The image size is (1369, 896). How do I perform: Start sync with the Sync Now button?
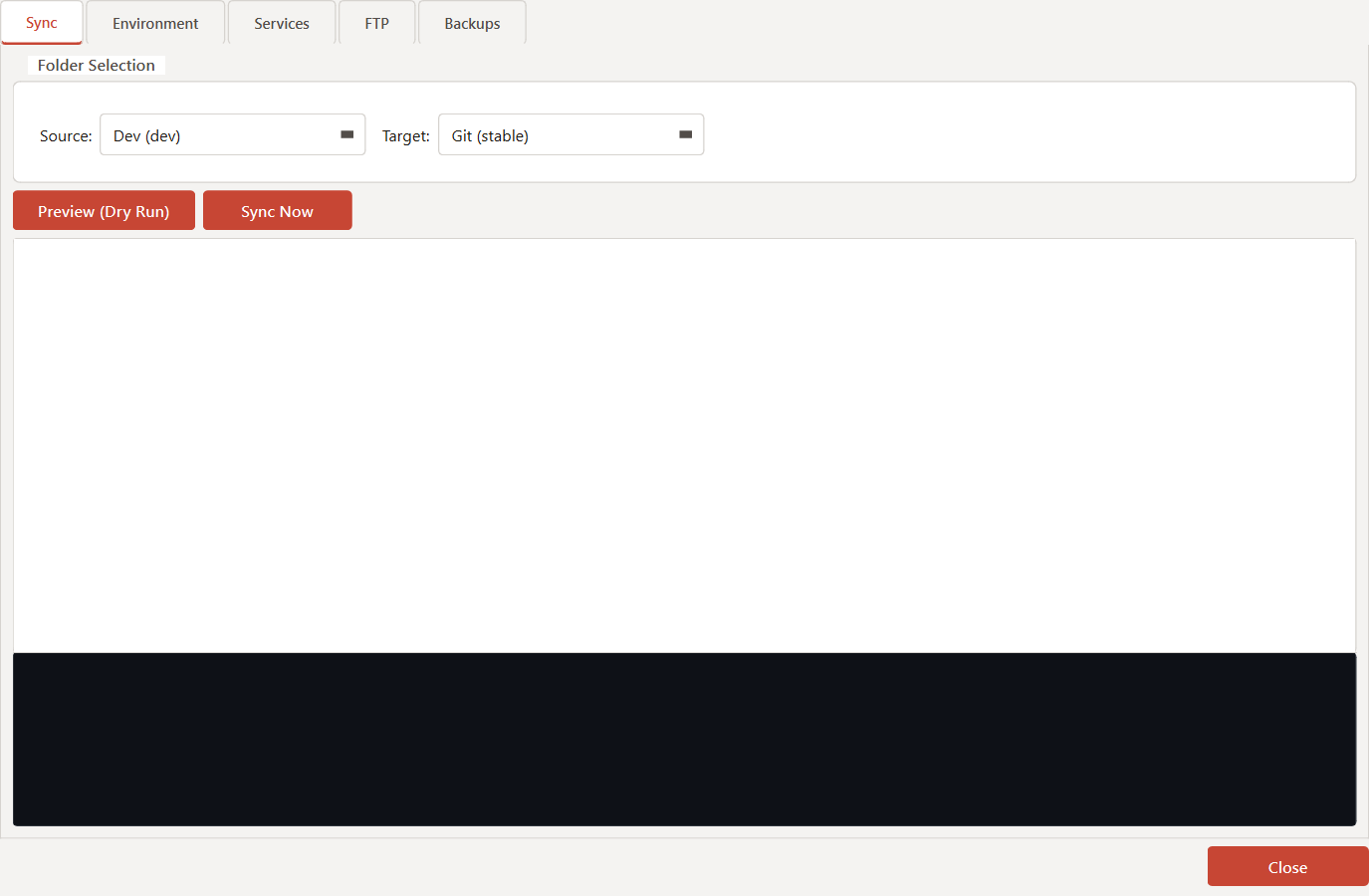click(x=277, y=210)
